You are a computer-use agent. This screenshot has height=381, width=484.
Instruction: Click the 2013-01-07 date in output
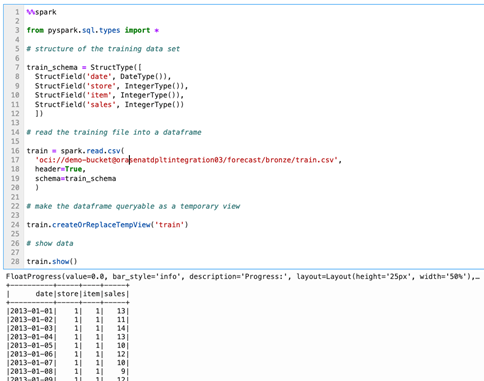click(x=31, y=363)
